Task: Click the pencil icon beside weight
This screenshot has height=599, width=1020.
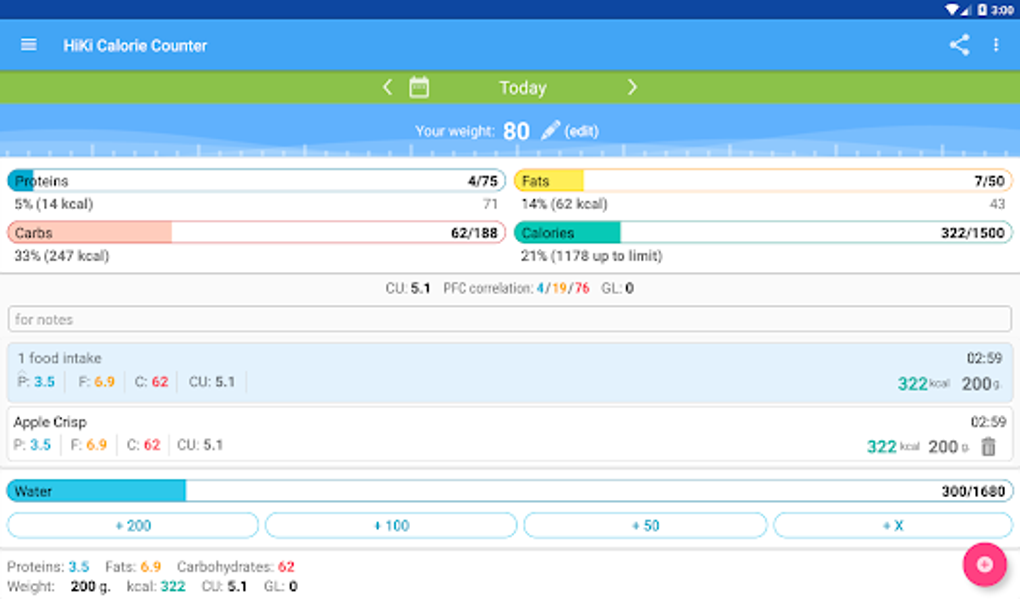Action: tap(550, 130)
